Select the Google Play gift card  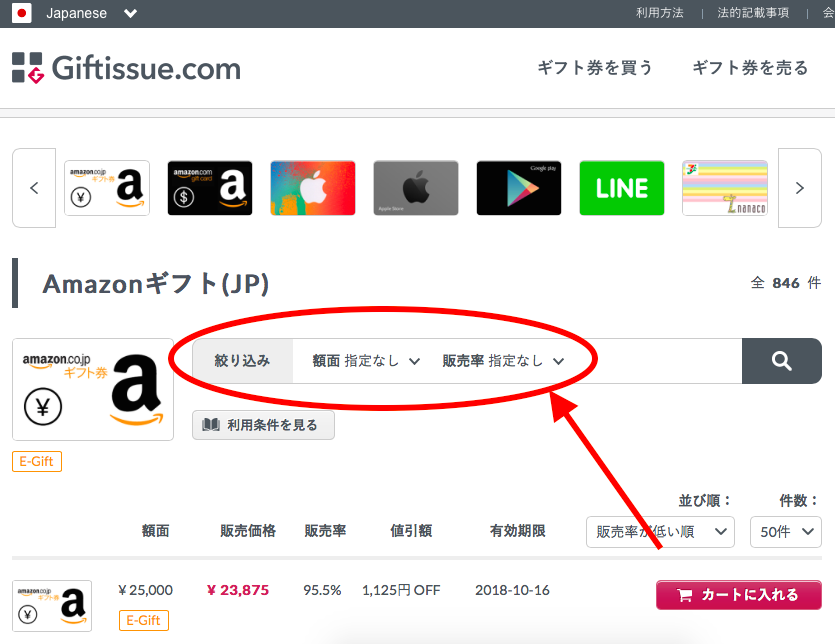[519, 188]
